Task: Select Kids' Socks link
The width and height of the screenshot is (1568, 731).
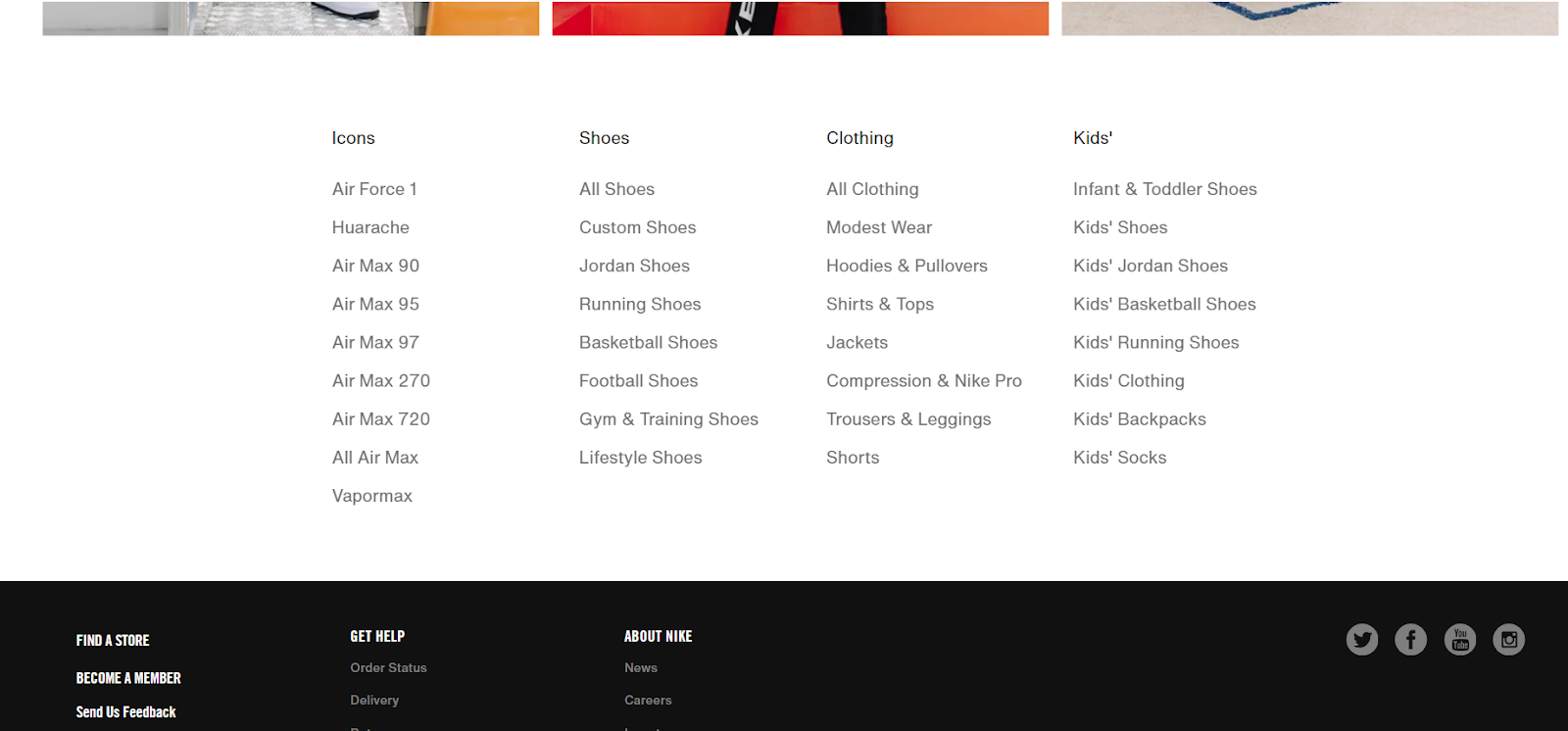Action: click(1120, 458)
